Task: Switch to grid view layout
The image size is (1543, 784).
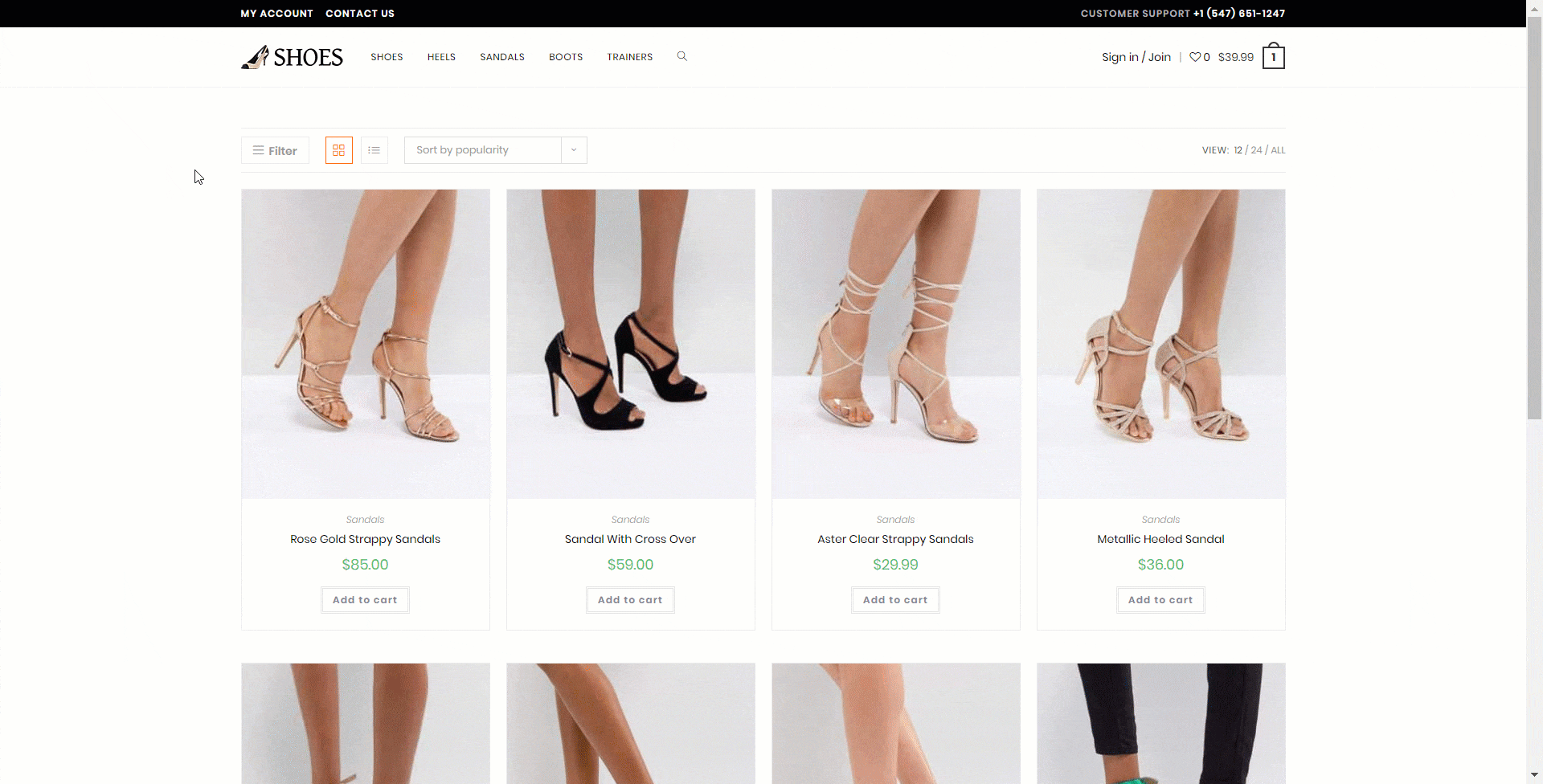Action: tap(339, 150)
